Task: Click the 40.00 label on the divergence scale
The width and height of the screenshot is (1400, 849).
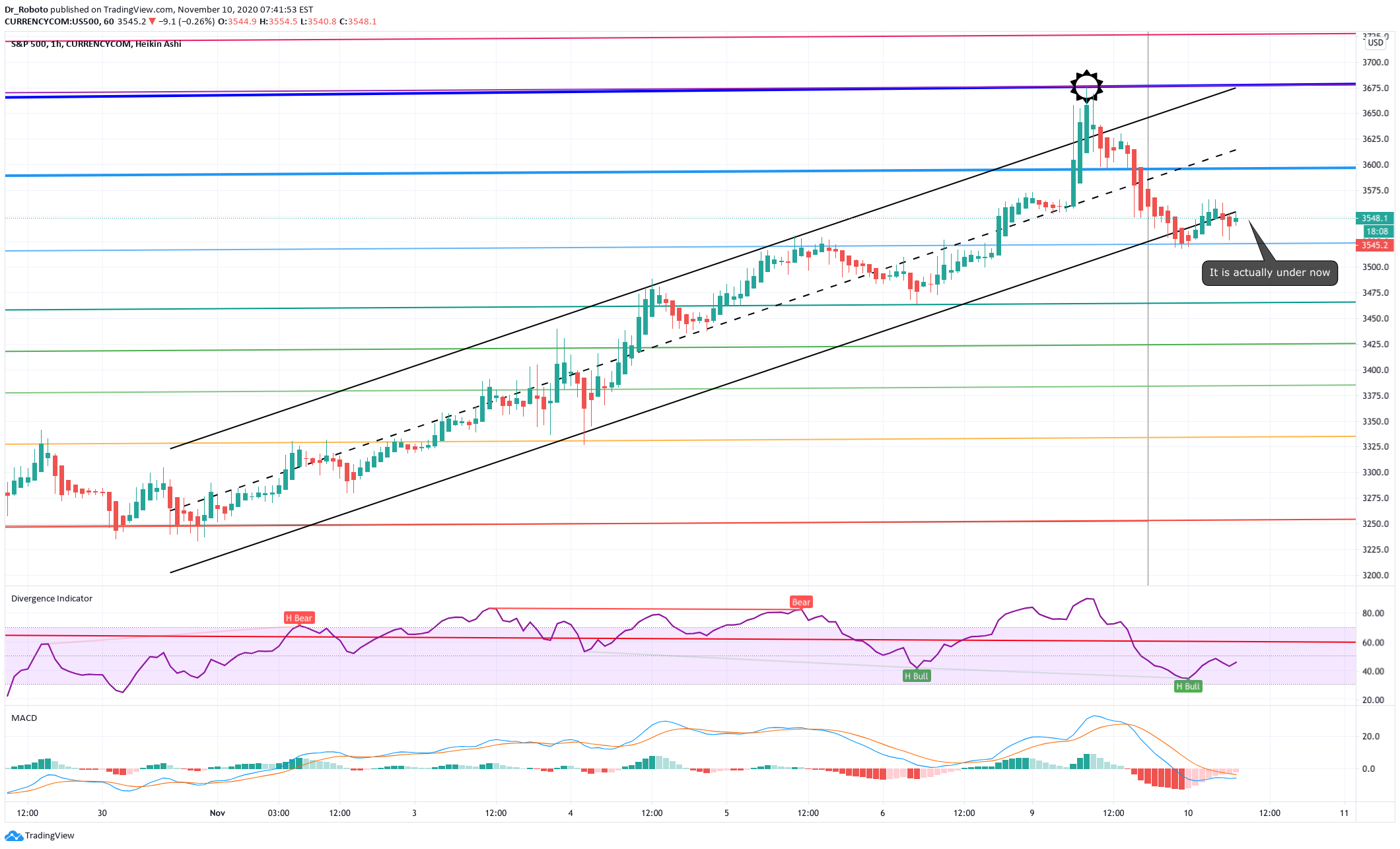Action: coord(1373,671)
